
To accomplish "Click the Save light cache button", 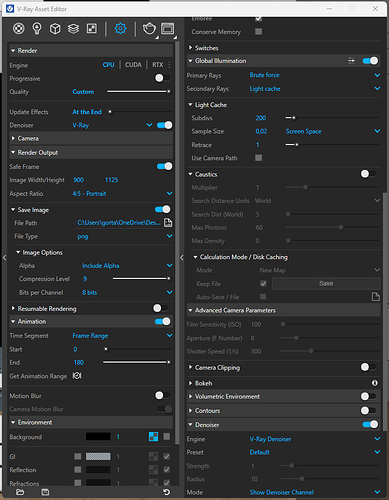I will click(x=326, y=283).
